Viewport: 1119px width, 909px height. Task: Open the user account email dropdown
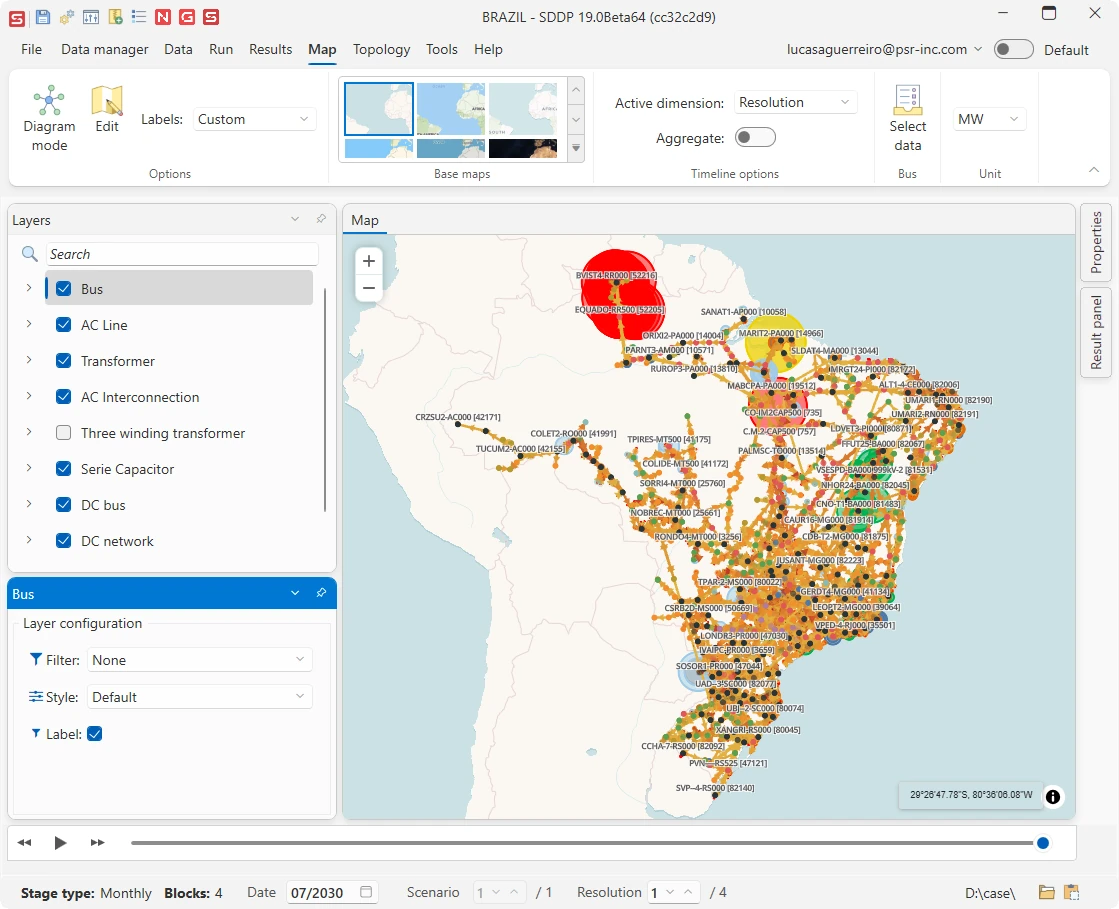[x=884, y=49]
